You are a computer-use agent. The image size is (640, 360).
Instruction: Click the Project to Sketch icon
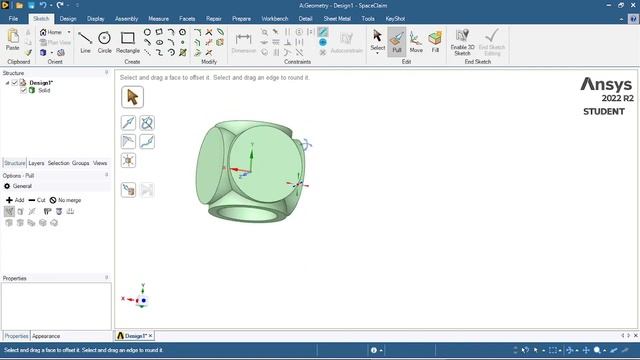point(220,42)
